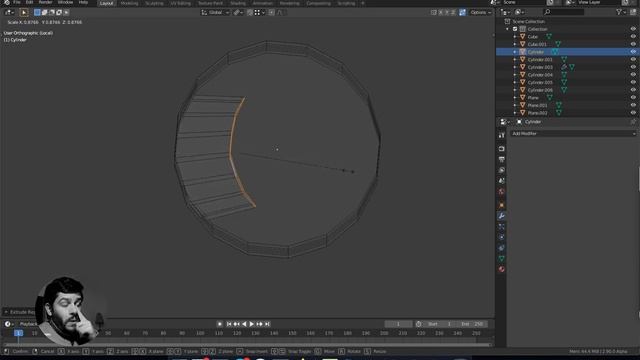Open the snapping options dropdown
This screenshot has width=640, height=360.
point(260,13)
